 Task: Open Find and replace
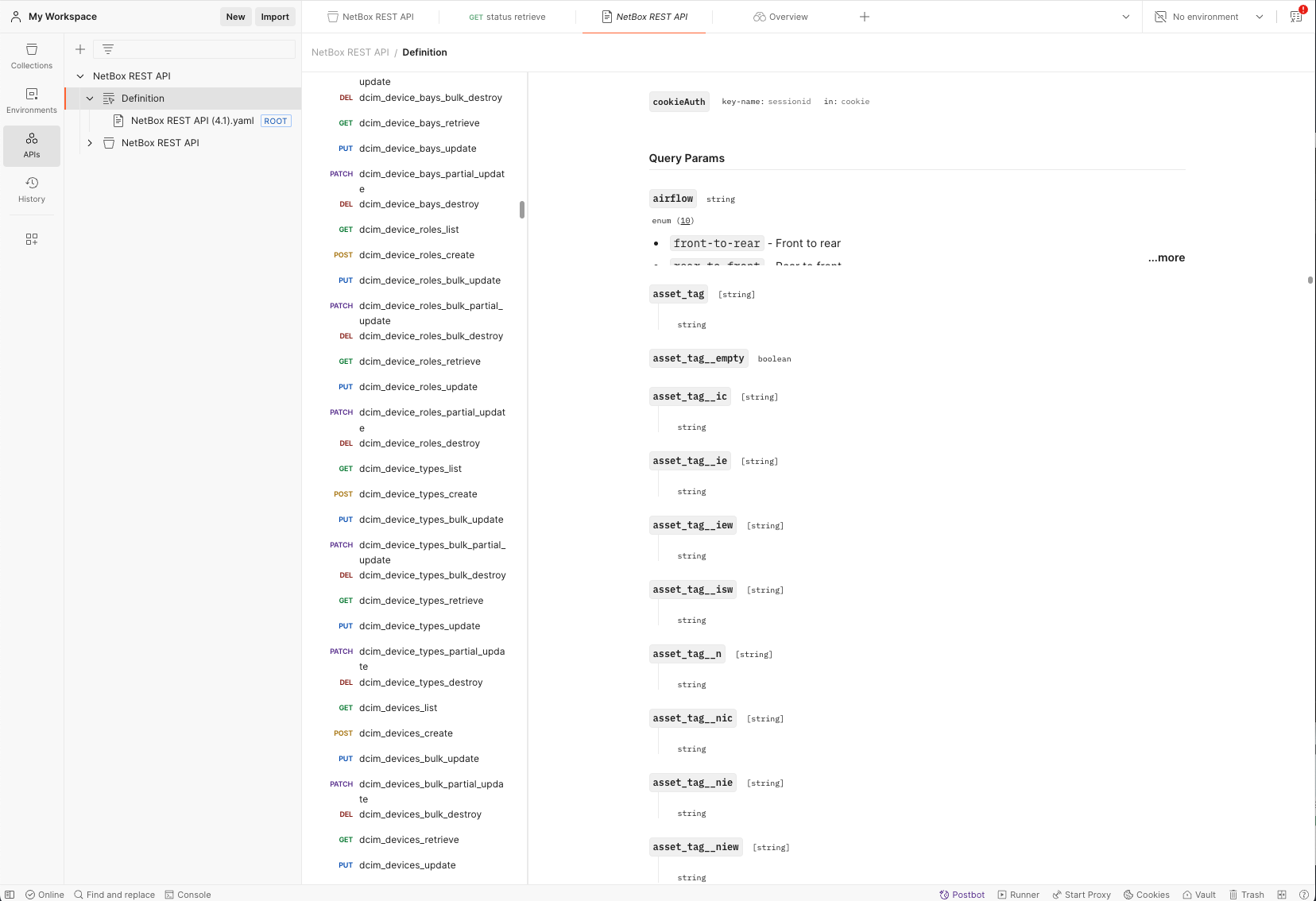(114, 895)
